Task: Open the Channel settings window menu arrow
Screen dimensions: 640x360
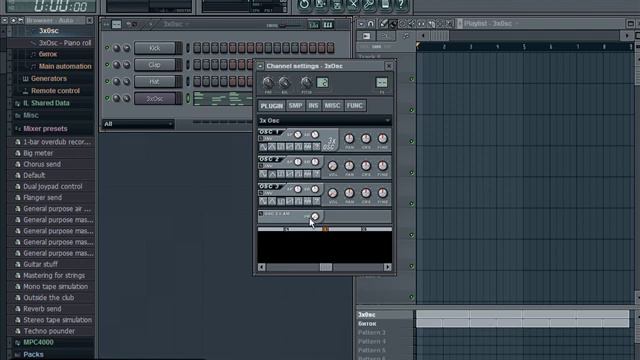Action: 260,66
